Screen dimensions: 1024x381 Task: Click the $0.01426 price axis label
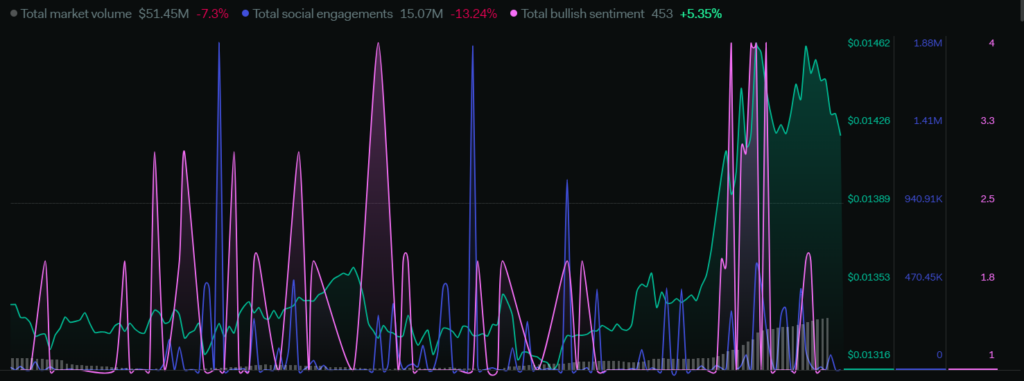tap(869, 121)
